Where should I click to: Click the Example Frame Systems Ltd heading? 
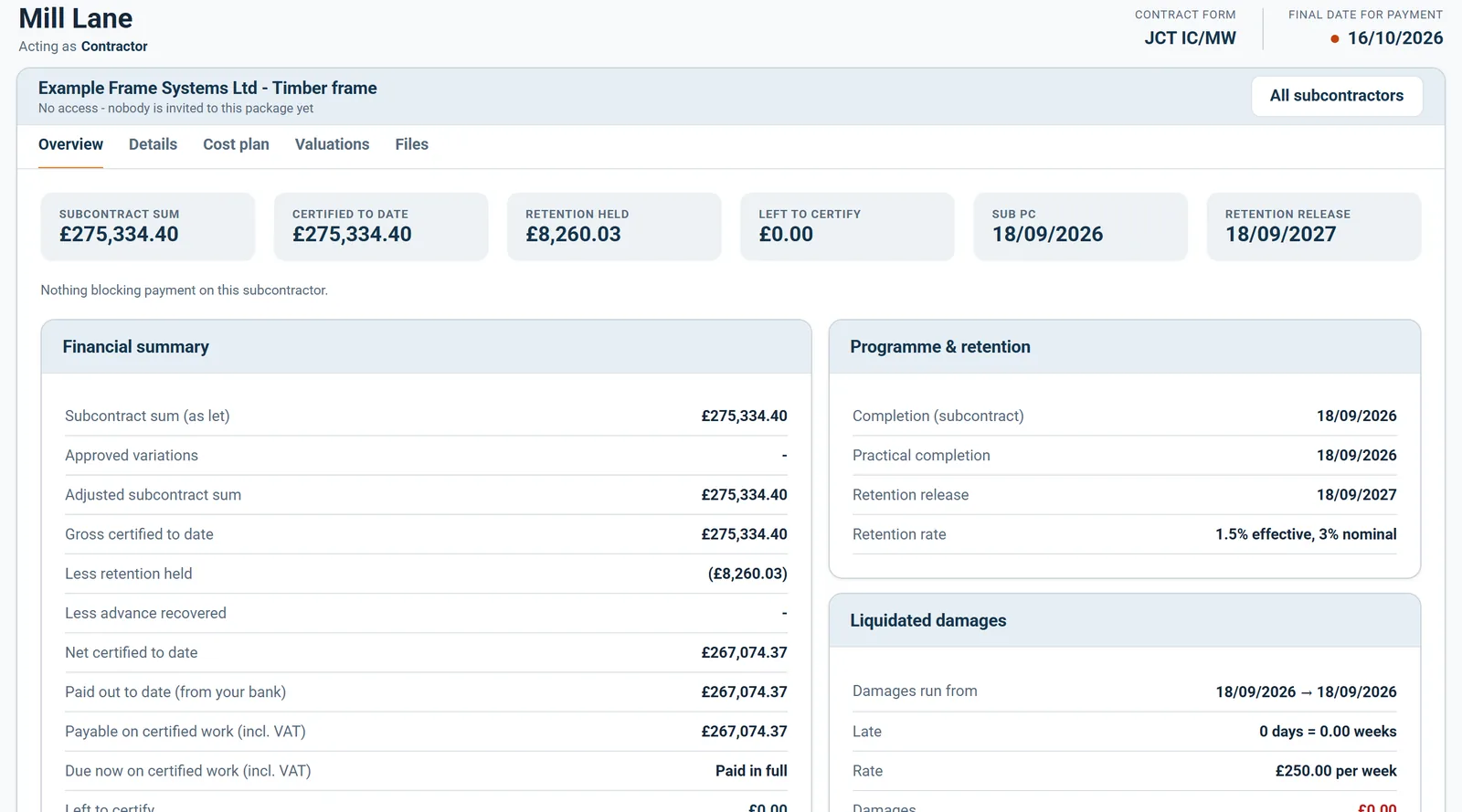point(207,88)
